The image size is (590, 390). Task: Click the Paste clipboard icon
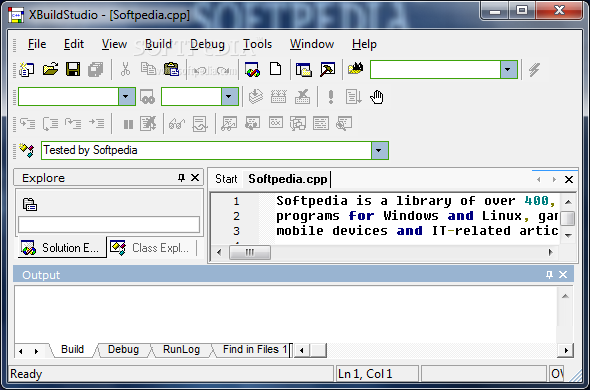pos(171,70)
